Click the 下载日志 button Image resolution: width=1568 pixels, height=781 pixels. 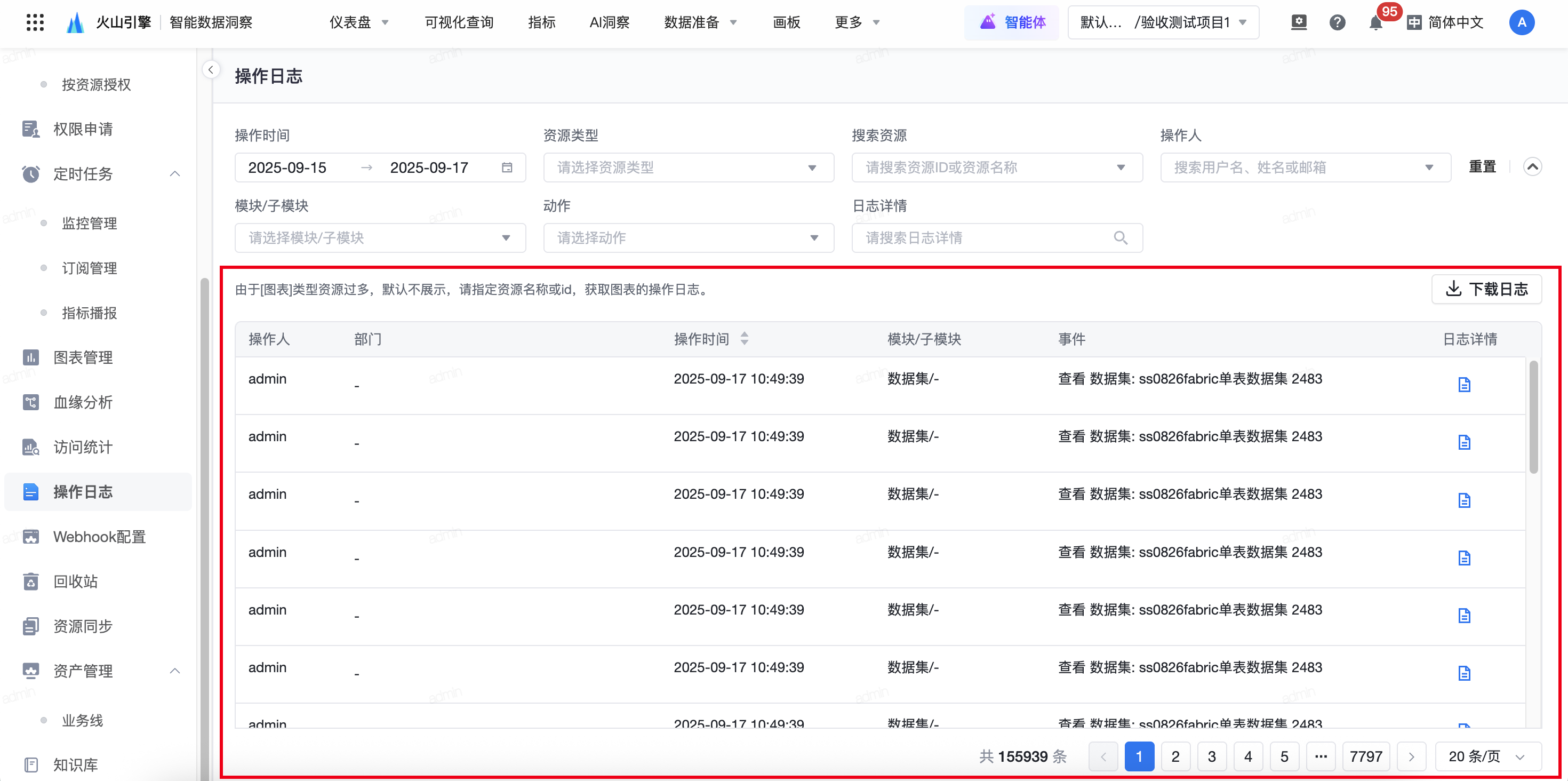tap(1486, 289)
